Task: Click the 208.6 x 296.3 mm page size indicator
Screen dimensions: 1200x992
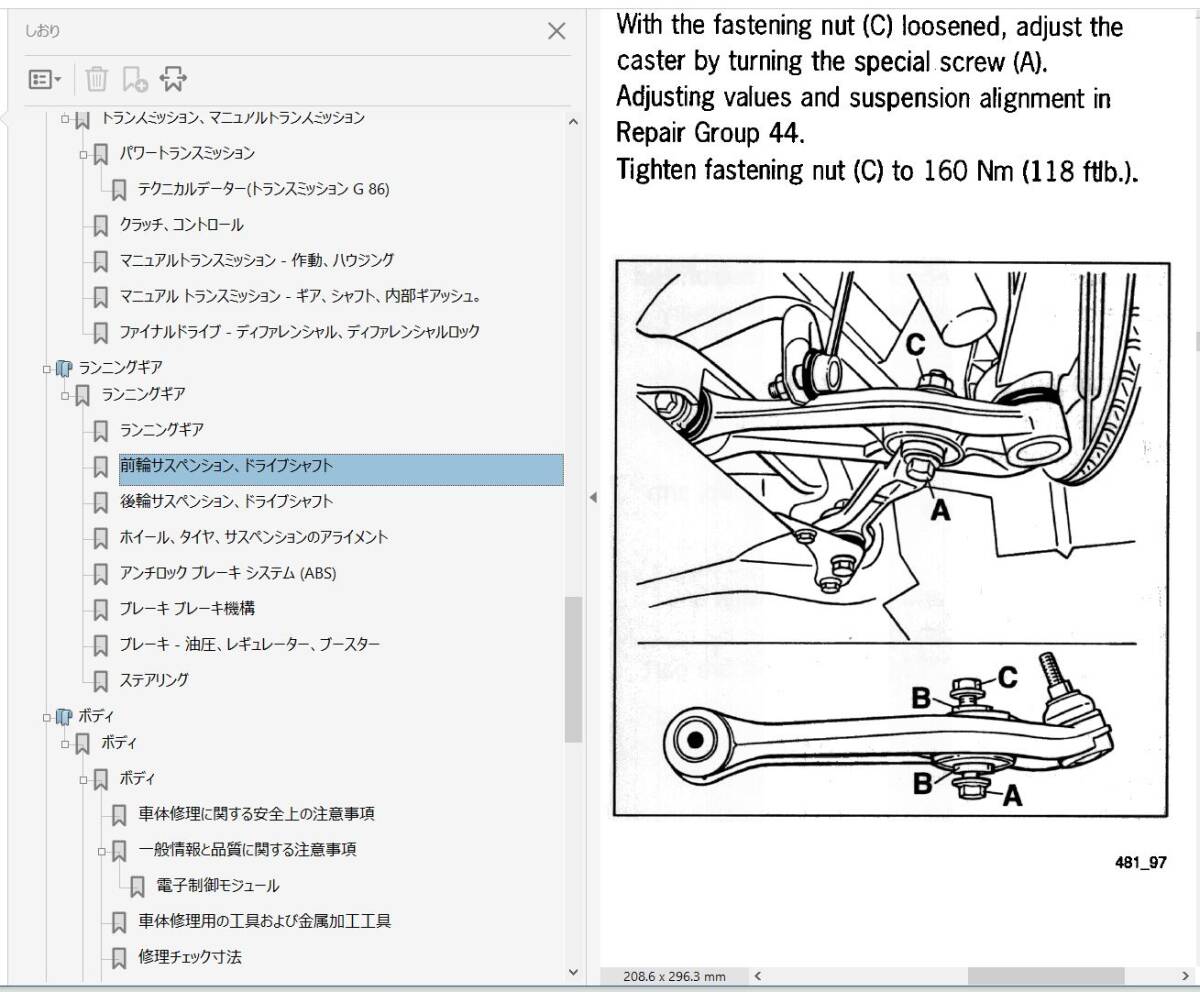Action: click(676, 976)
